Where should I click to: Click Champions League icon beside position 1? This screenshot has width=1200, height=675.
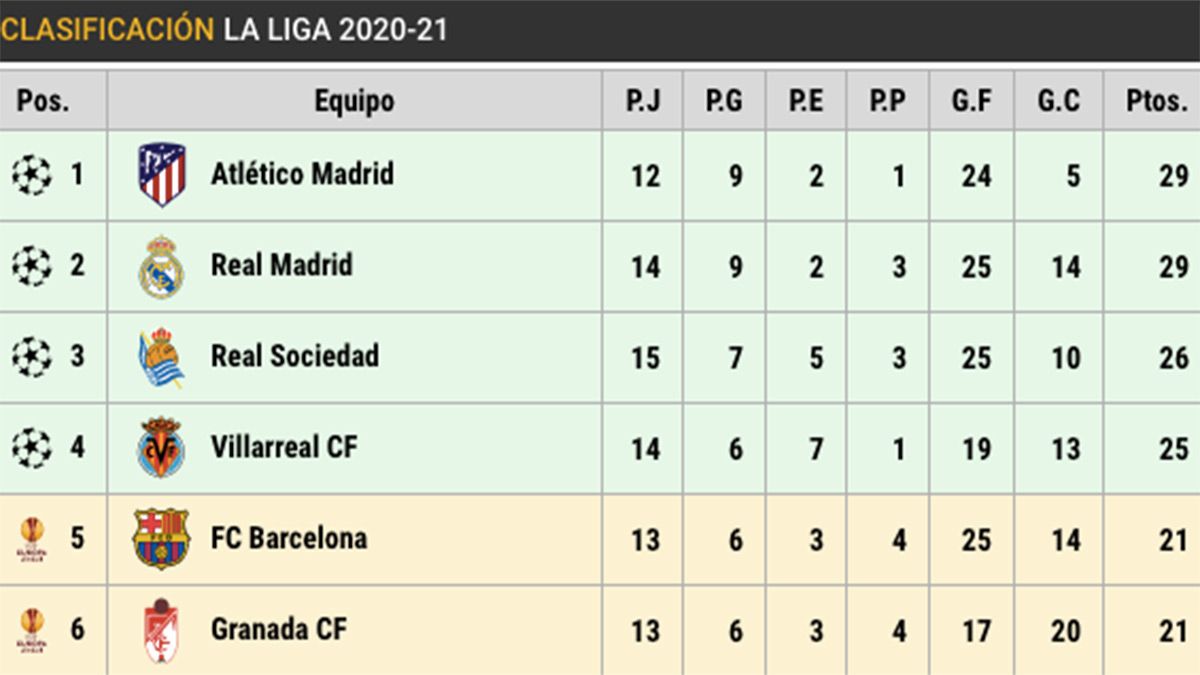[x=32, y=176]
